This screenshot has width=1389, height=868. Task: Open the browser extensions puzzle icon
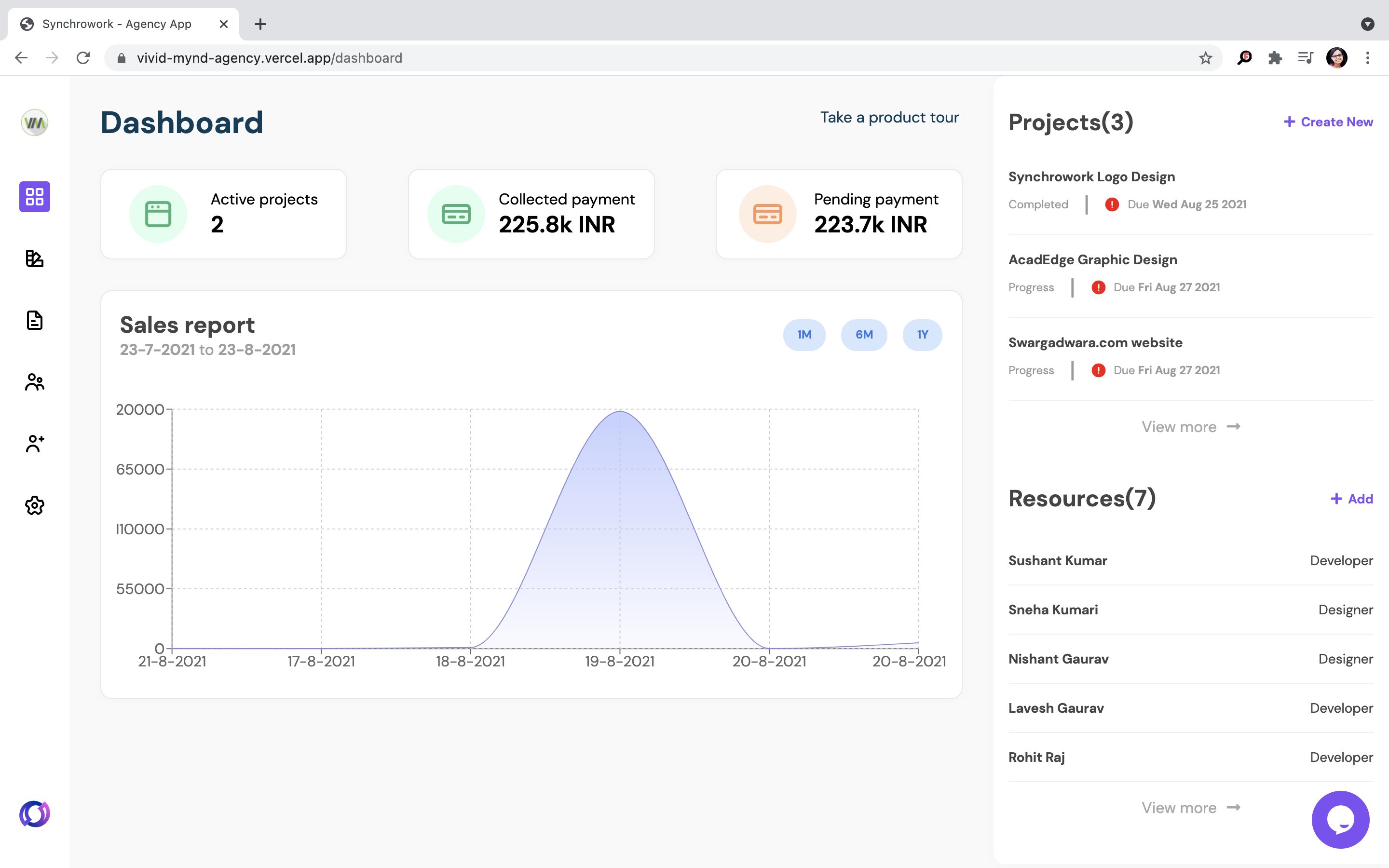click(1275, 58)
